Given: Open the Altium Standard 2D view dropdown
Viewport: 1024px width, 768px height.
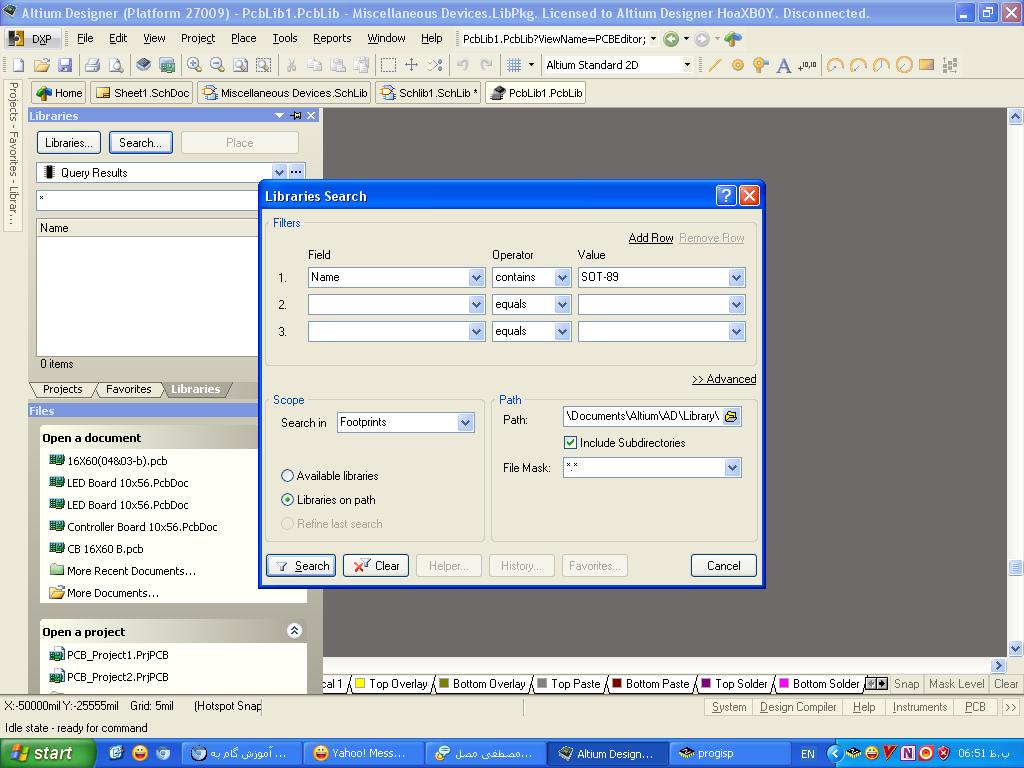Looking at the screenshot, I should 686,65.
